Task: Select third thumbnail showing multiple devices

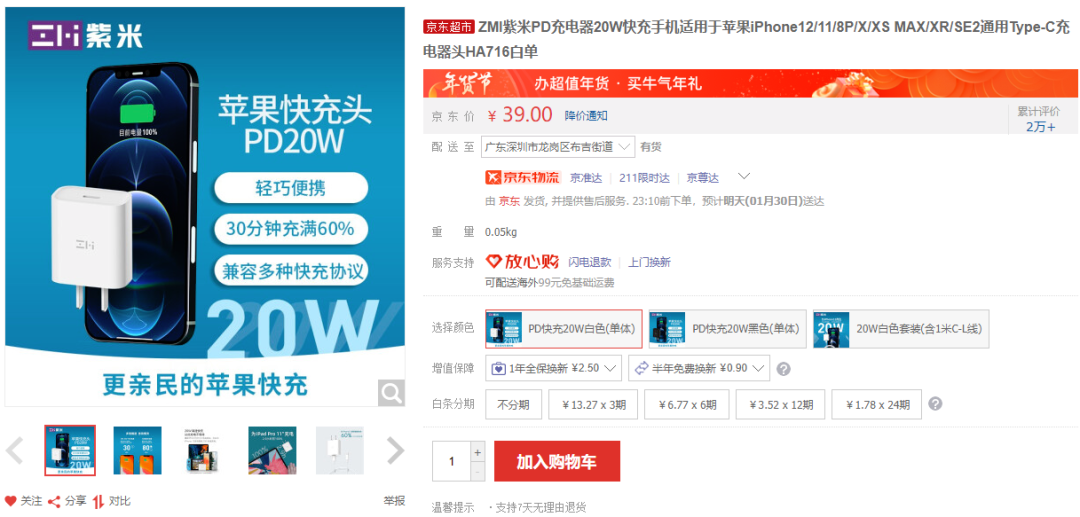Action: point(205,450)
